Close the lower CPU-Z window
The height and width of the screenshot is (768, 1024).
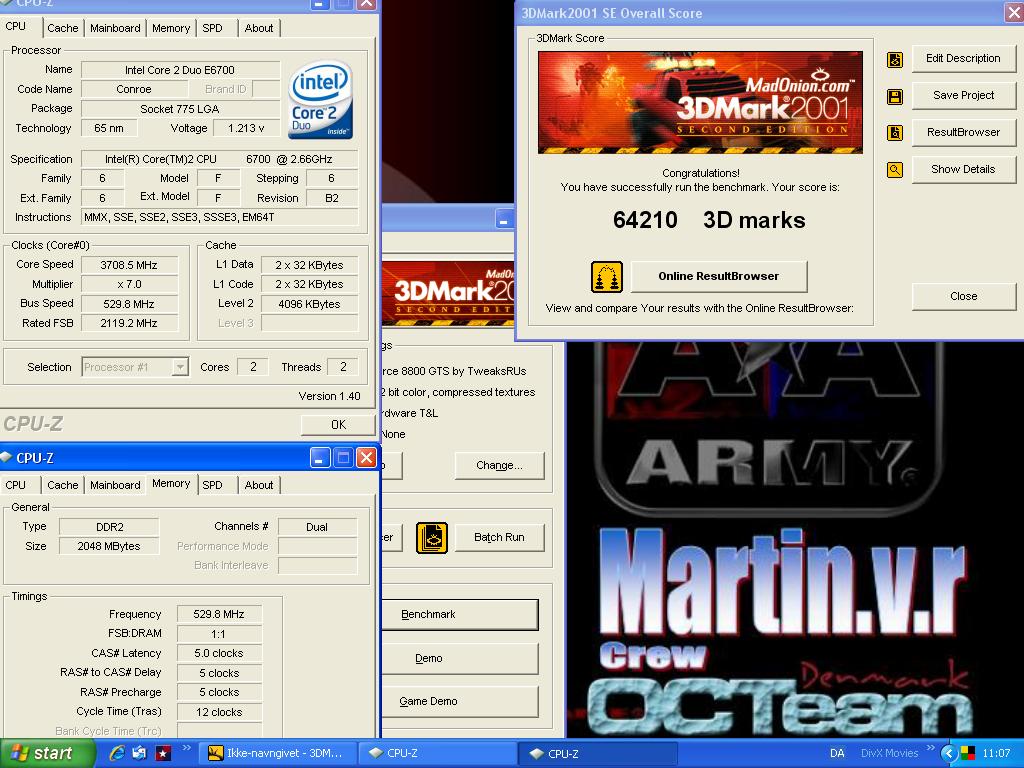point(366,458)
